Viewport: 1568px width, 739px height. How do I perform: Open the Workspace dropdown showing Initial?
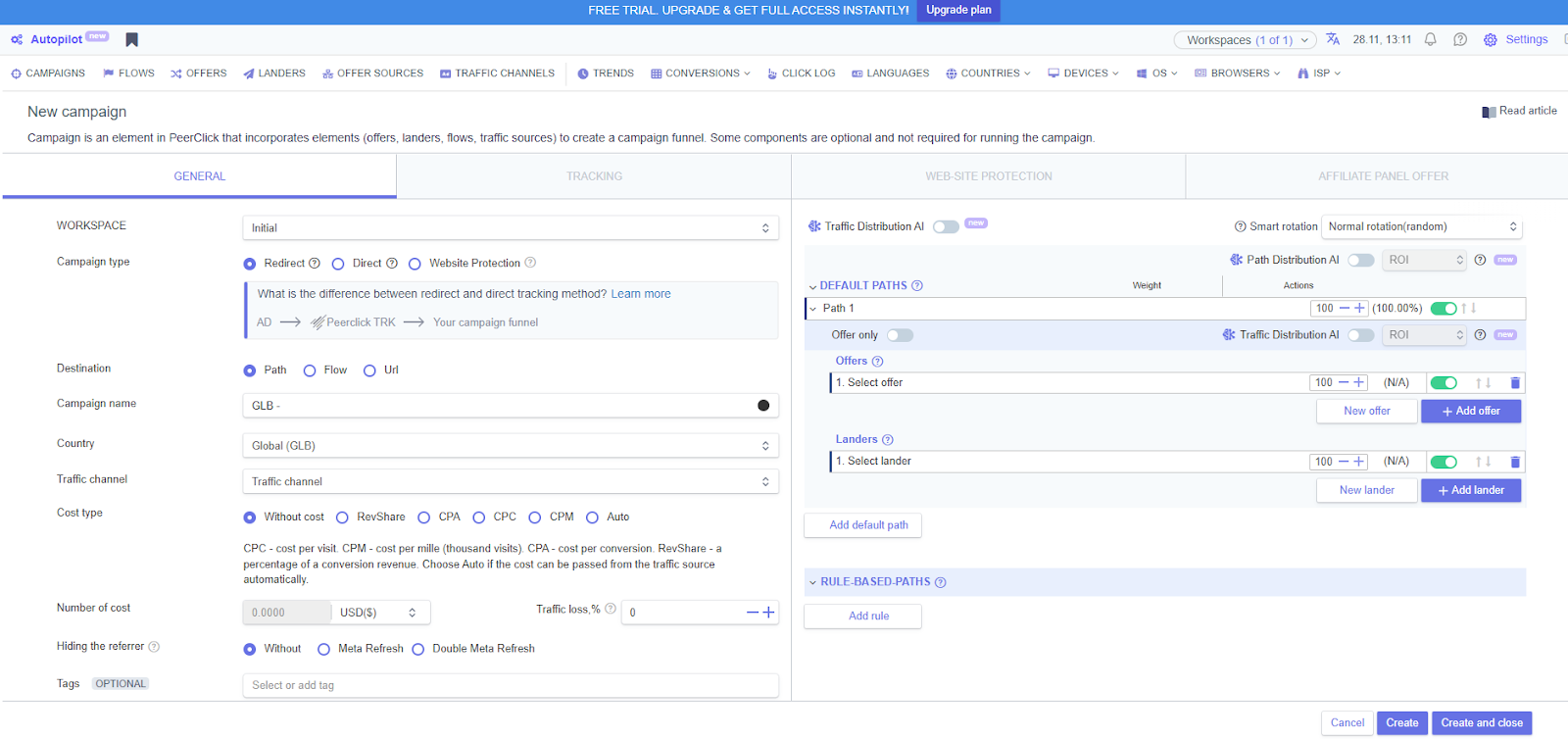coord(510,228)
